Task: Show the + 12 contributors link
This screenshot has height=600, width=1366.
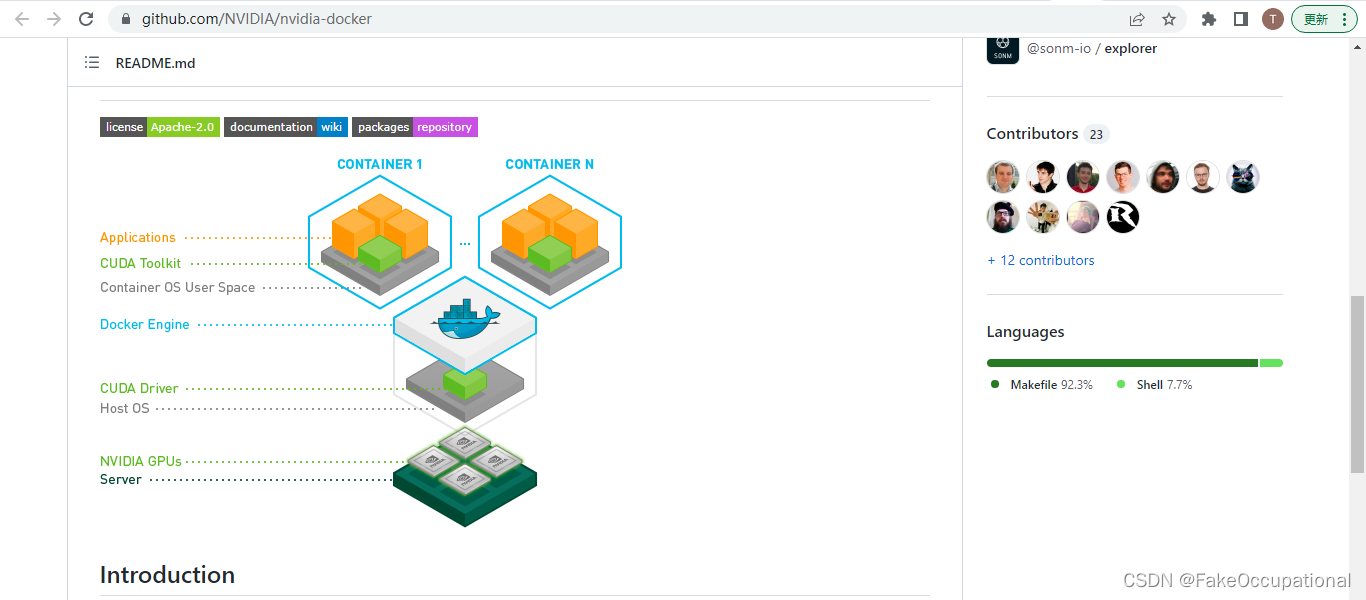Action: 1040,260
